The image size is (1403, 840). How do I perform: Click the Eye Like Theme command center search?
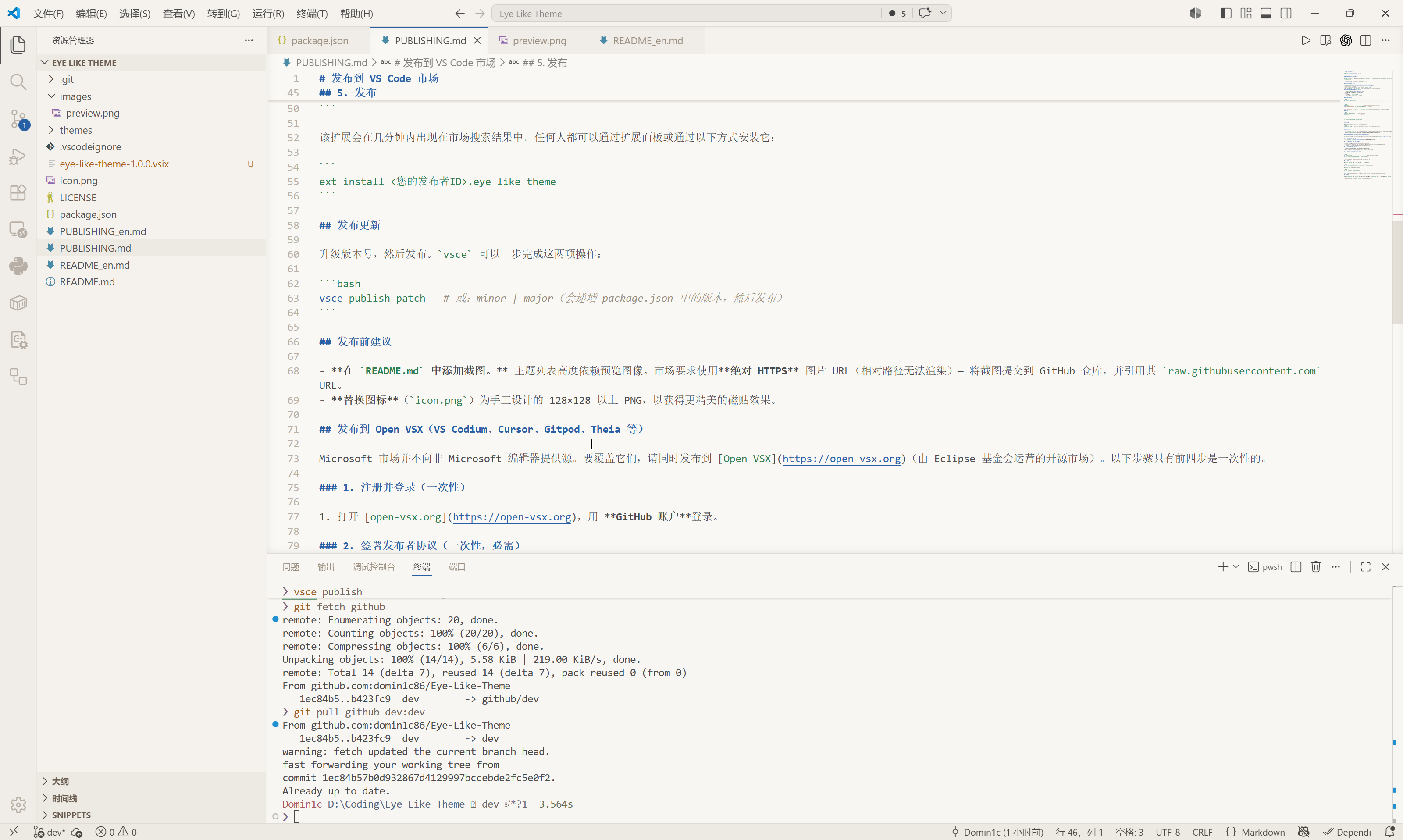(687, 14)
